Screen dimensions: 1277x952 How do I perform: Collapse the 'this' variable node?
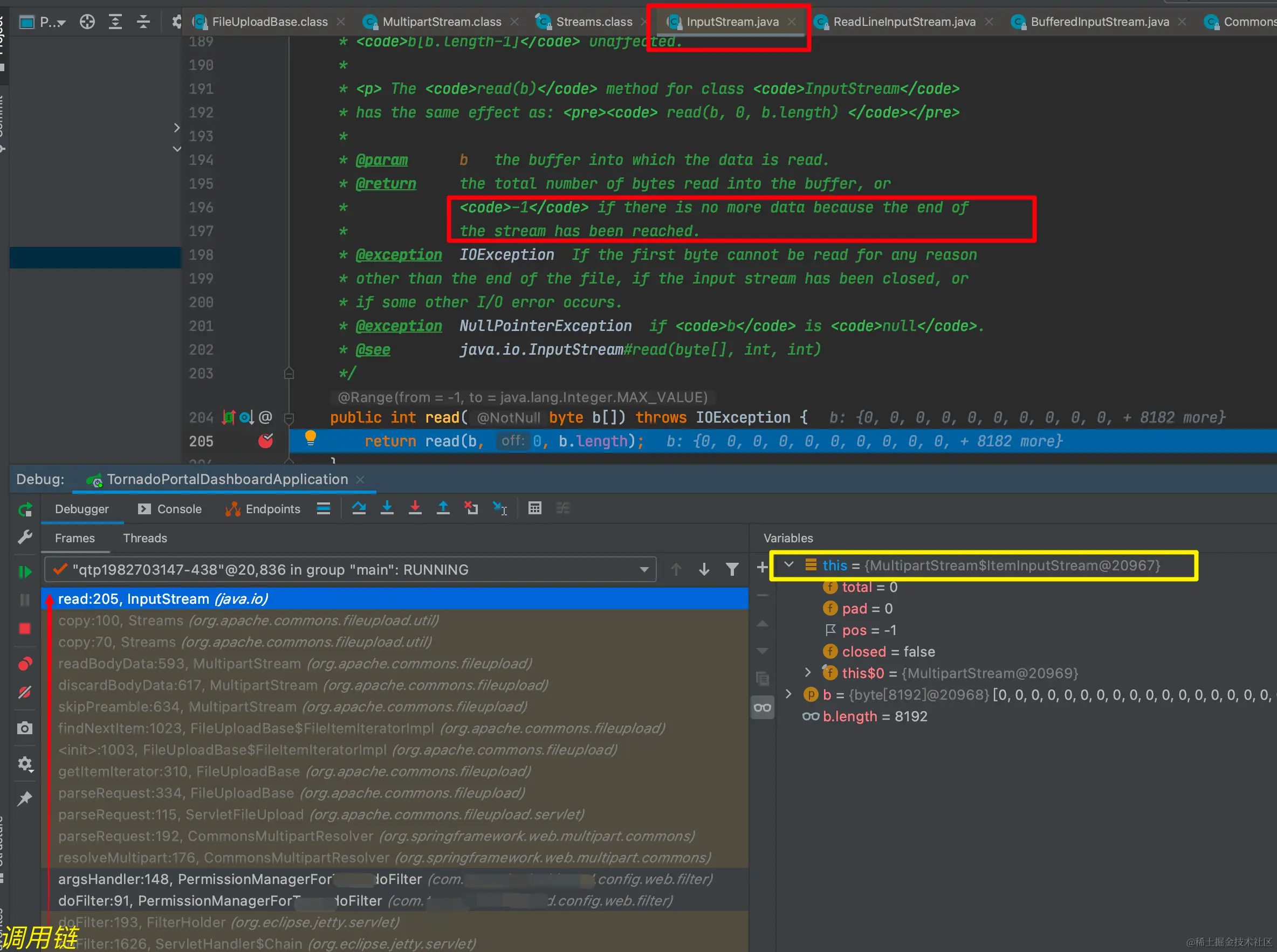[789, 565]
